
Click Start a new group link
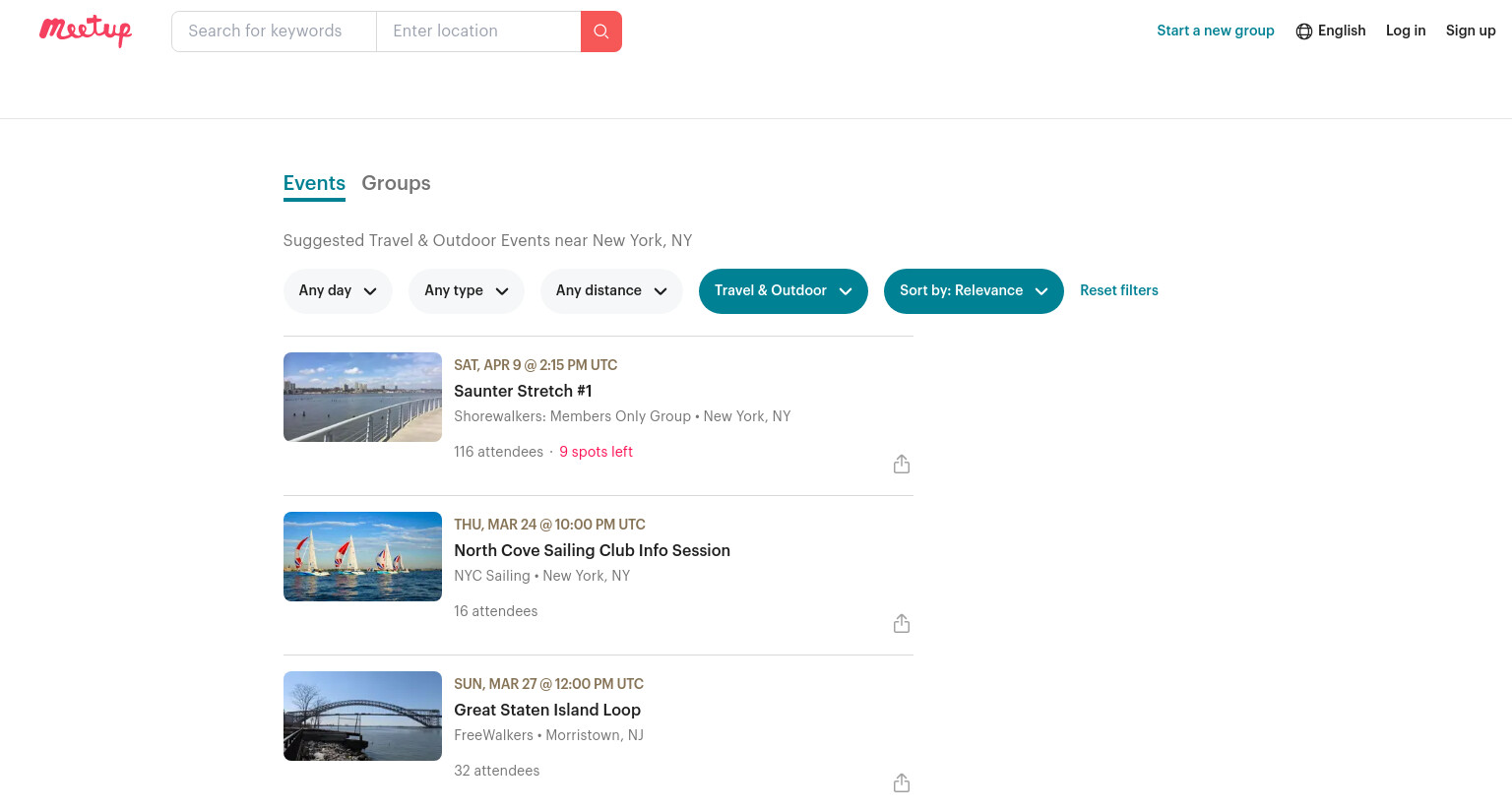tap(1216, 31)
